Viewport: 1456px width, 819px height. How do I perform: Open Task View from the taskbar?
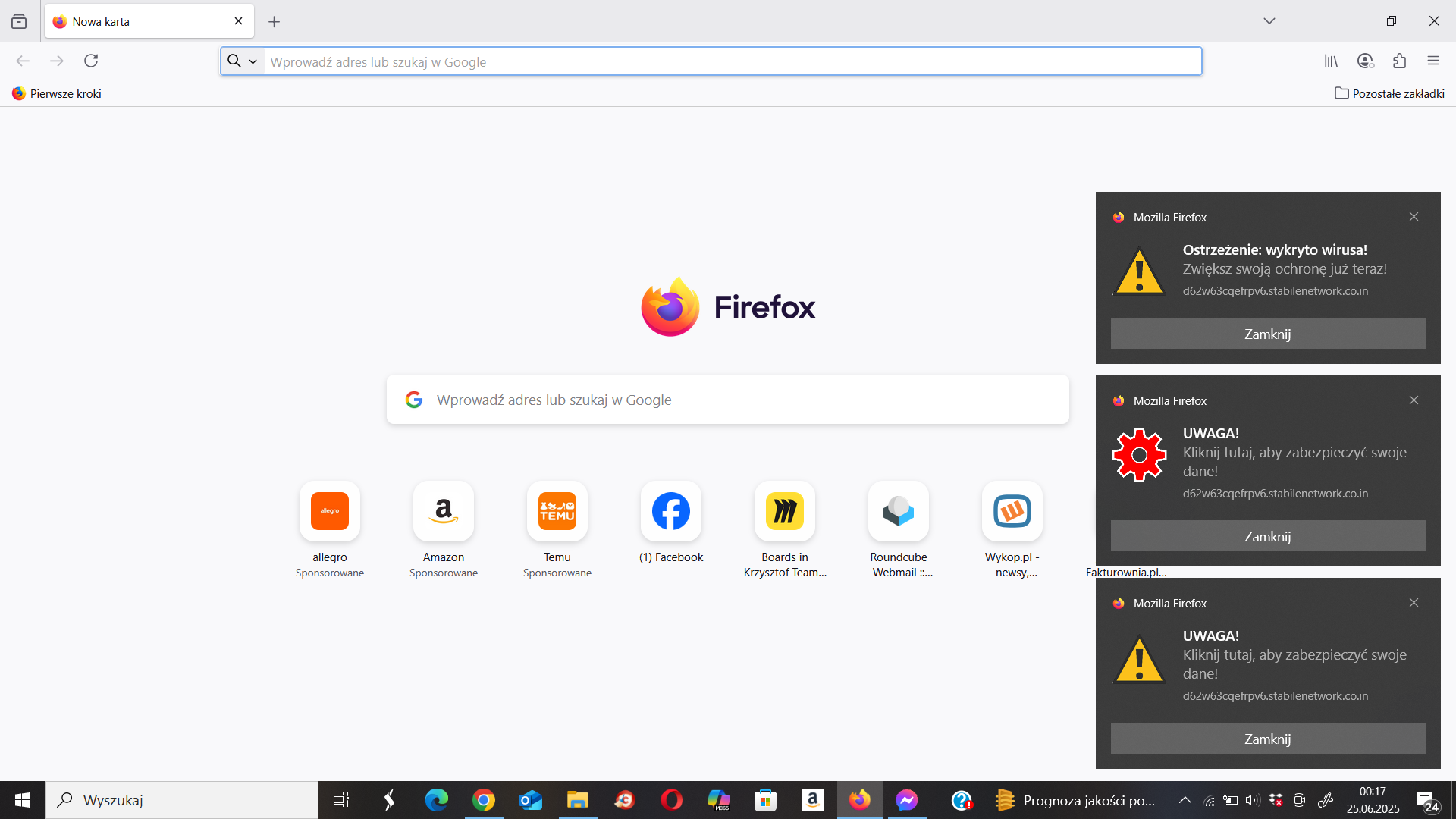click(x=341, y=800)
